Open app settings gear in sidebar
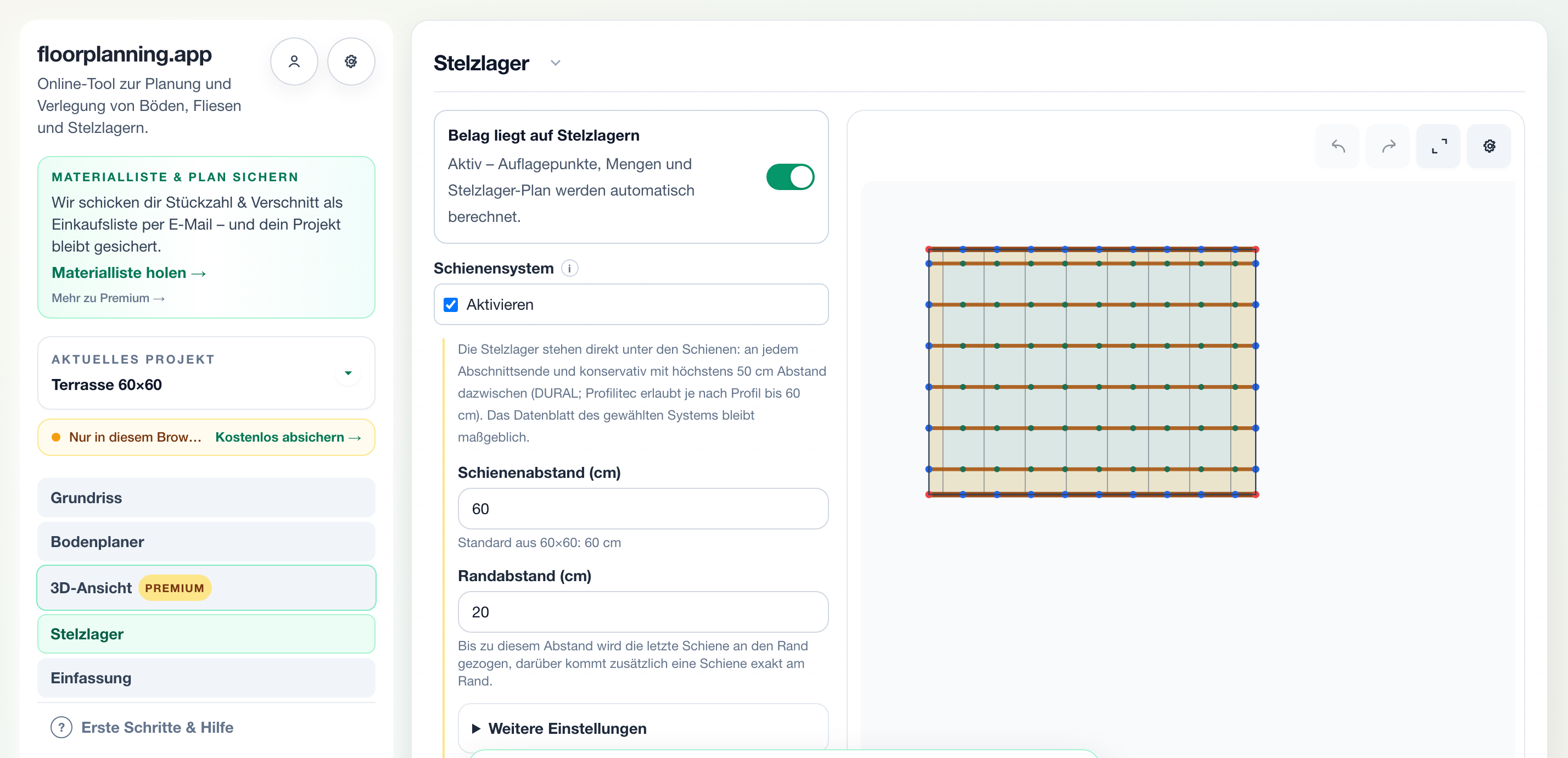The image size is (1568, 758). pyautogui.click(x=351, y=62)
